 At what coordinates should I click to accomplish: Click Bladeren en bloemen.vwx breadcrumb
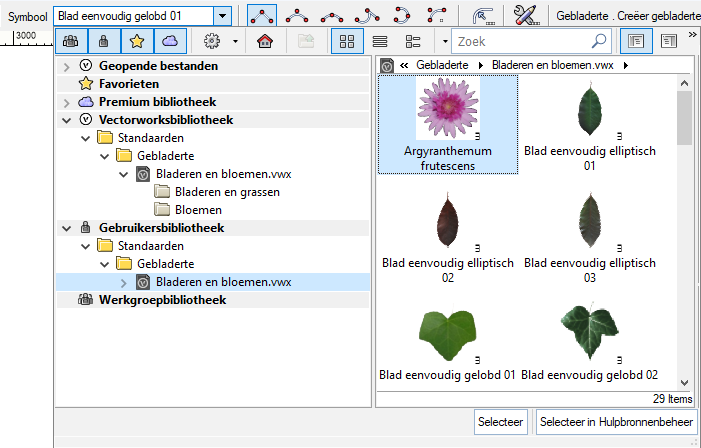tap(553, 65)
